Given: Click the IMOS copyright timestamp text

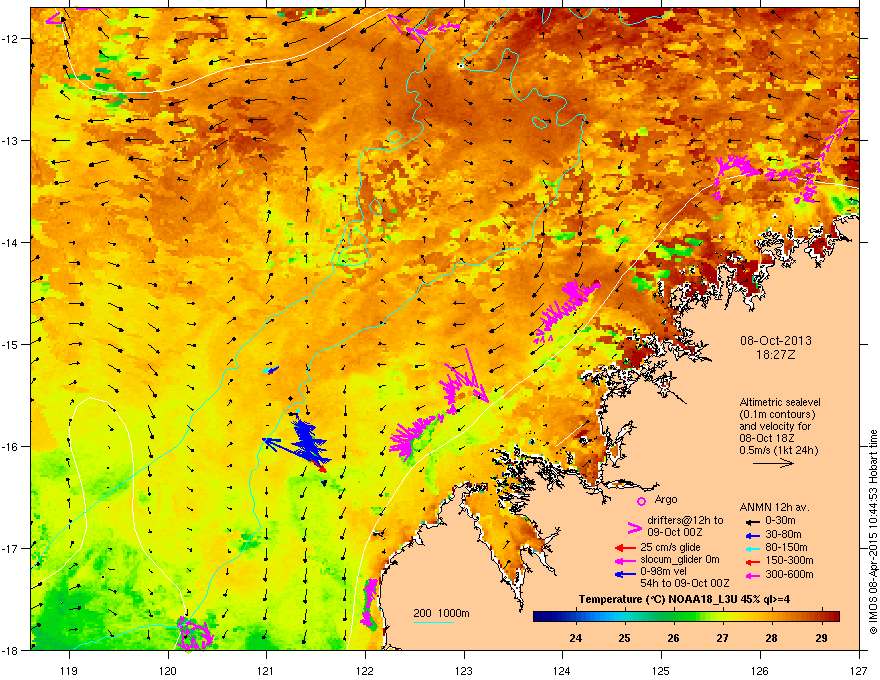Looking at the screenshot, I should click(x=873, y=532).
